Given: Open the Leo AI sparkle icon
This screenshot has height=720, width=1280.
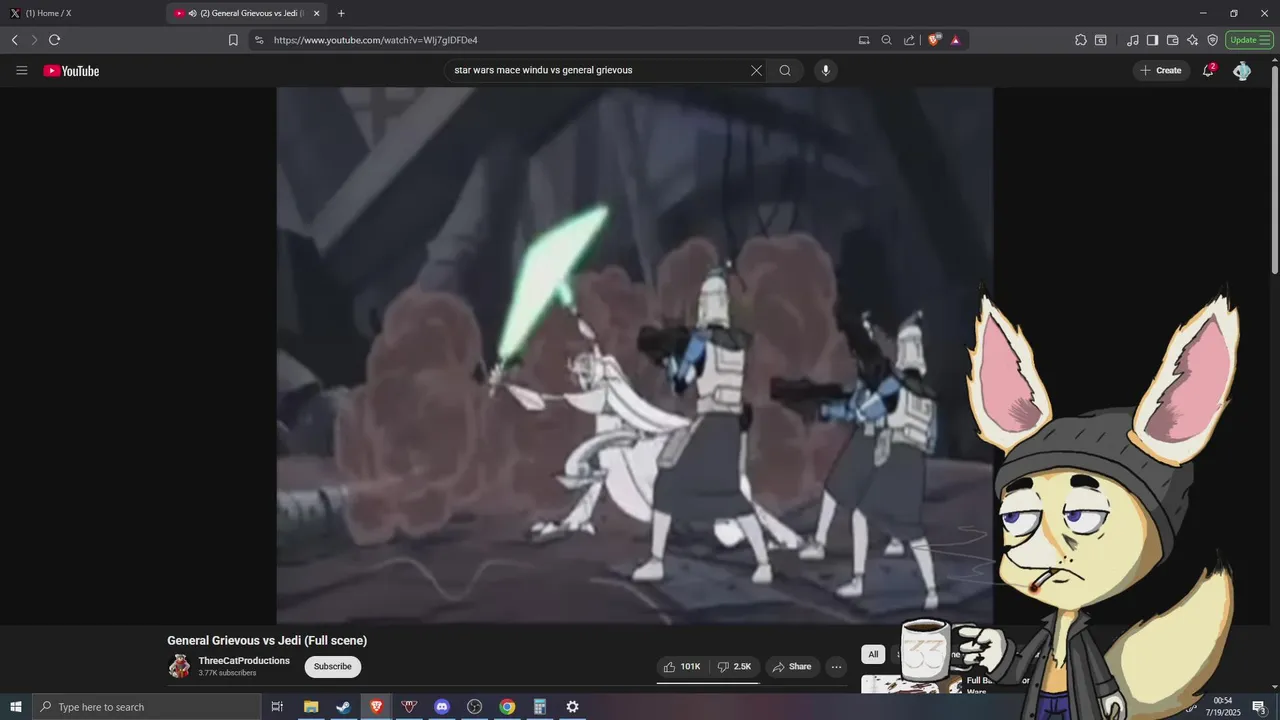Looking at the screenshot, I should tap(1192, 40).
